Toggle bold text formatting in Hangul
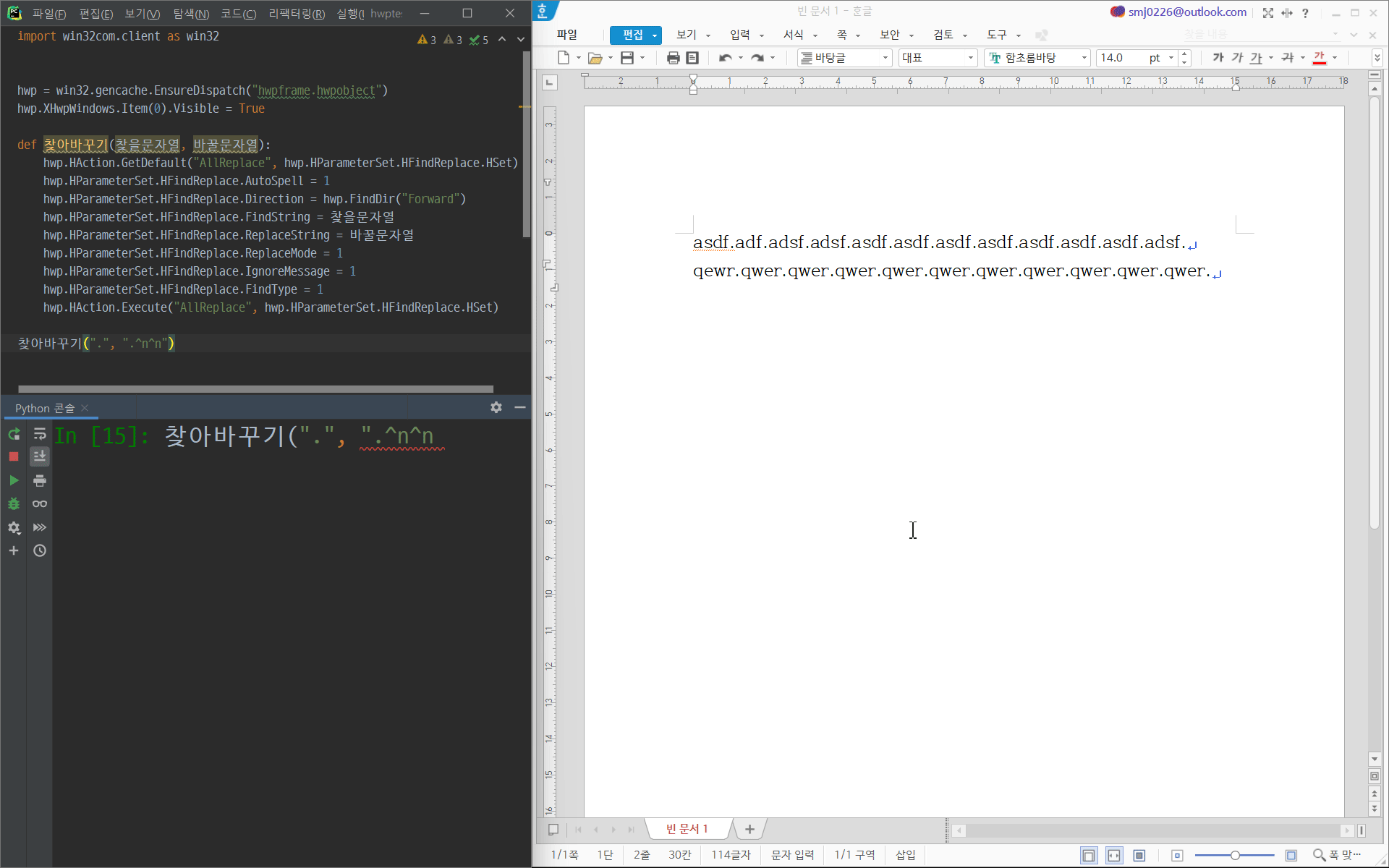The height and width of the screenshot is (868, 1389). [1218, 58]
